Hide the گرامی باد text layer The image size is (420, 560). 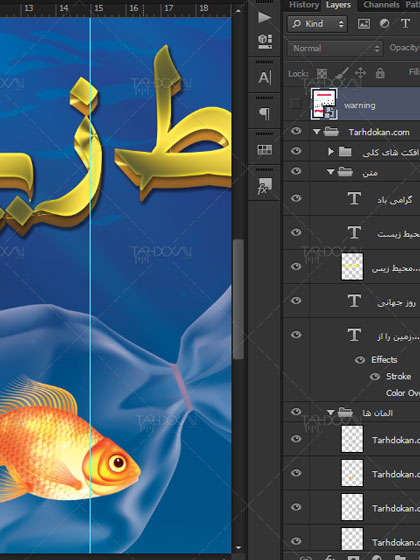pyautogui.click(x=296, y=198)
